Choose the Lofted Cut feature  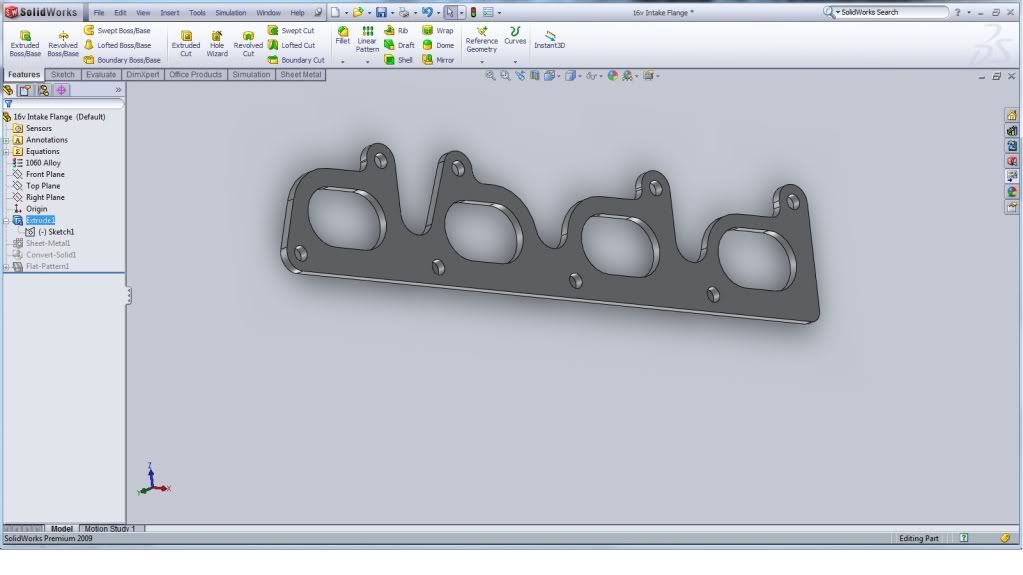point(292,45)
